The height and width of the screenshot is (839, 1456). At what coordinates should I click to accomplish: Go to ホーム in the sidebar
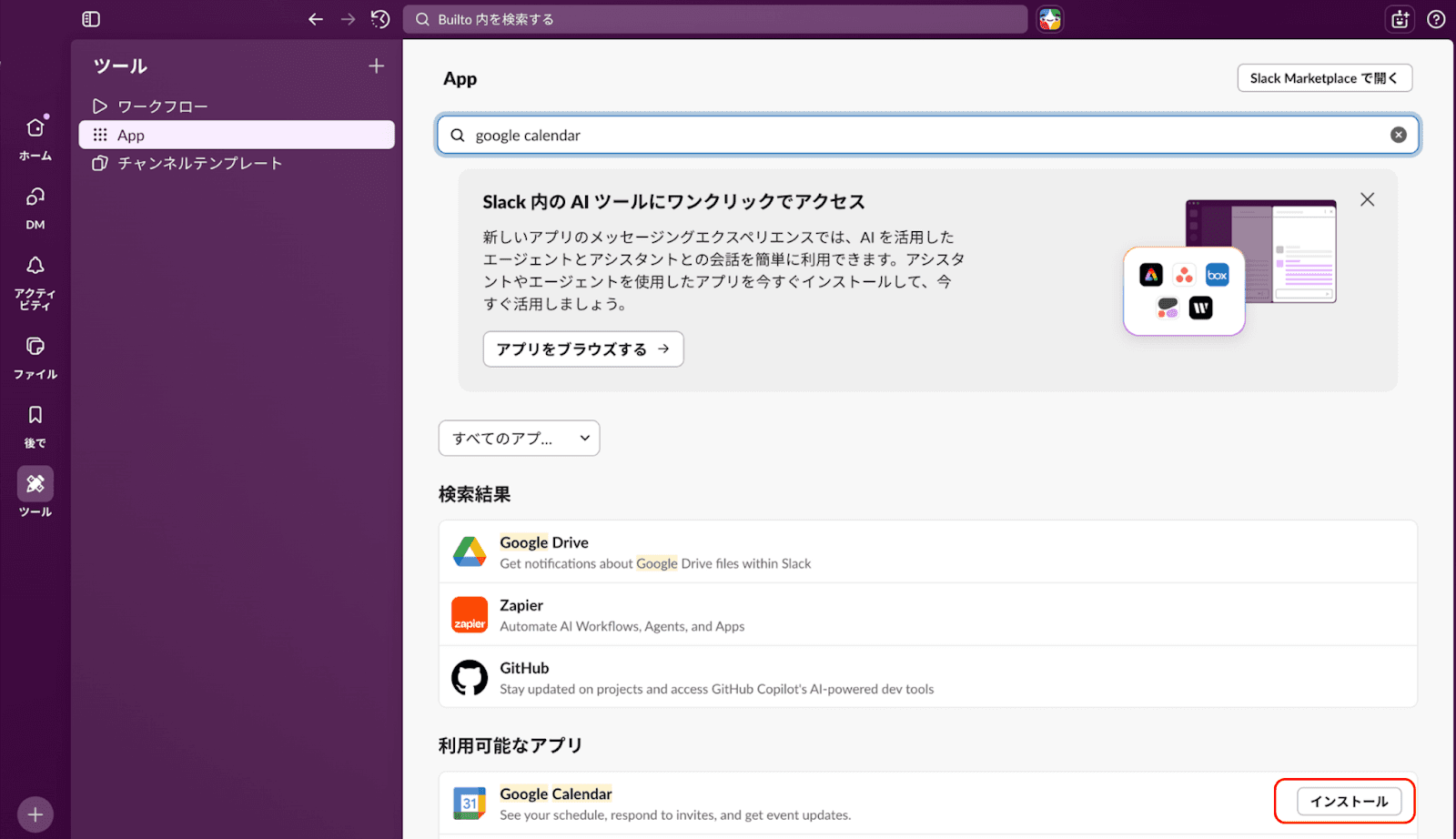[35, 138]
